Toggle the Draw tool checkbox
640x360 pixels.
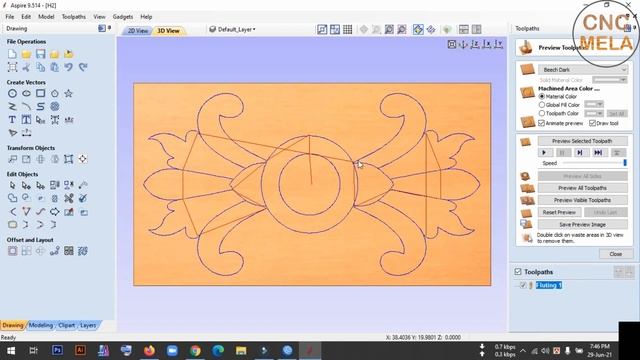(592, 123)
